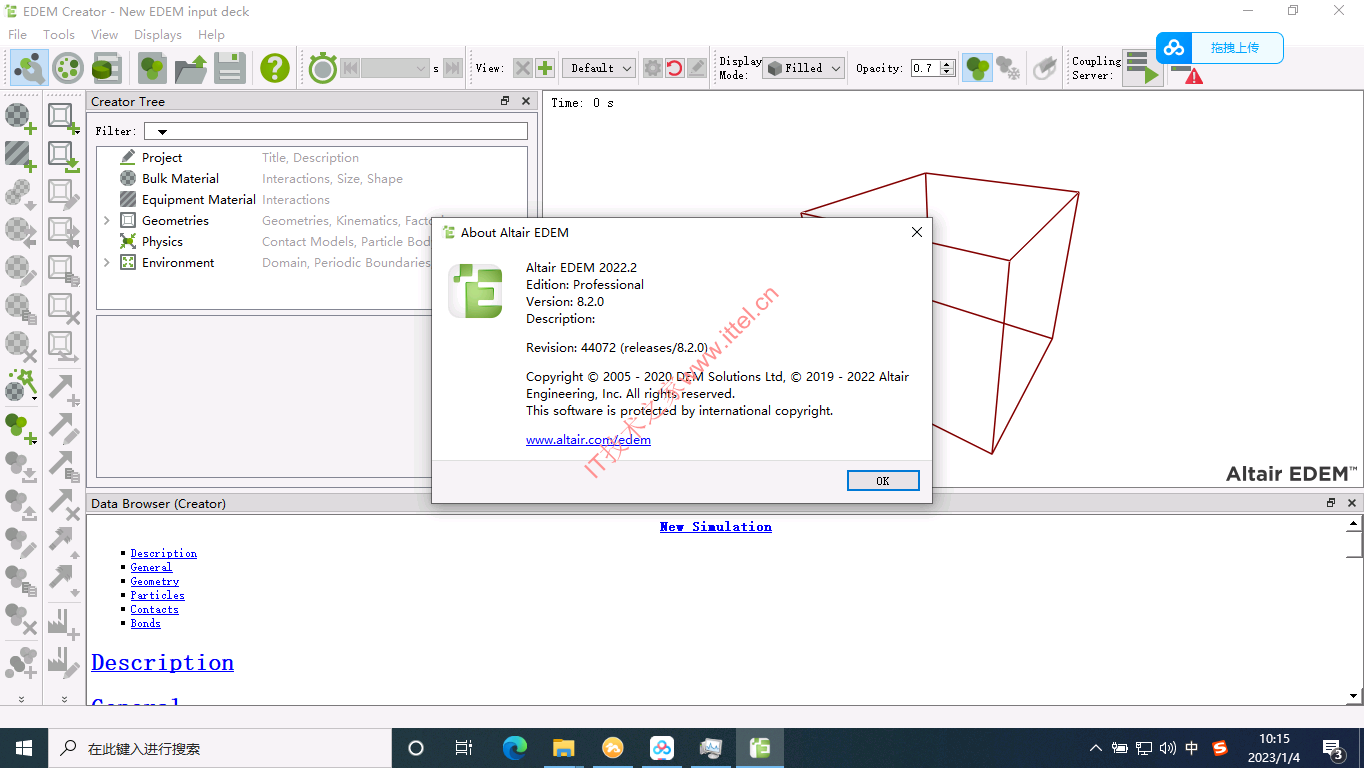Expand the Environment tree node
The width and height of the screenshot is (1364, 768).
click(x=107, y=262)
